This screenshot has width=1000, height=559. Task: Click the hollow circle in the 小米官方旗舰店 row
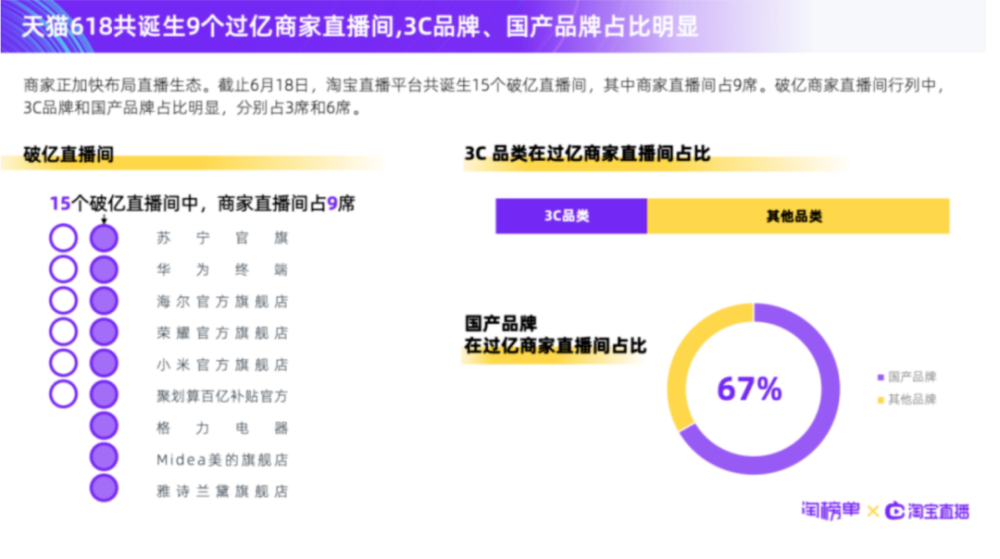(x=63, y=363)
